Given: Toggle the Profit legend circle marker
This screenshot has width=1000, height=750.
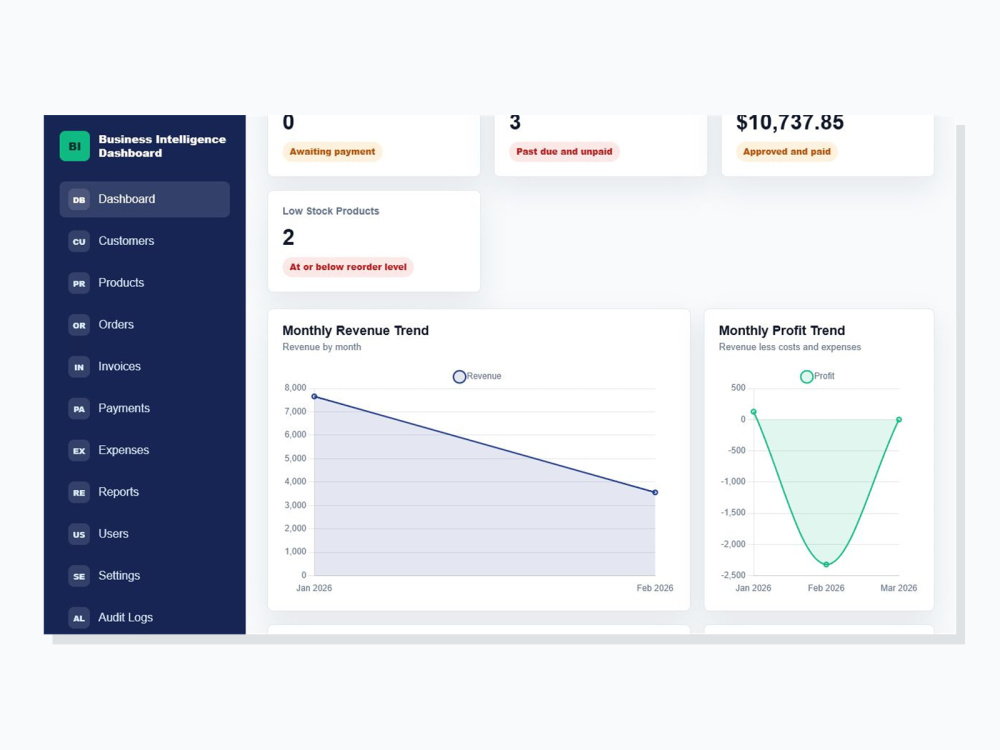Looking at the screenshot, I should pyautogui.click(x=806, y=377).
